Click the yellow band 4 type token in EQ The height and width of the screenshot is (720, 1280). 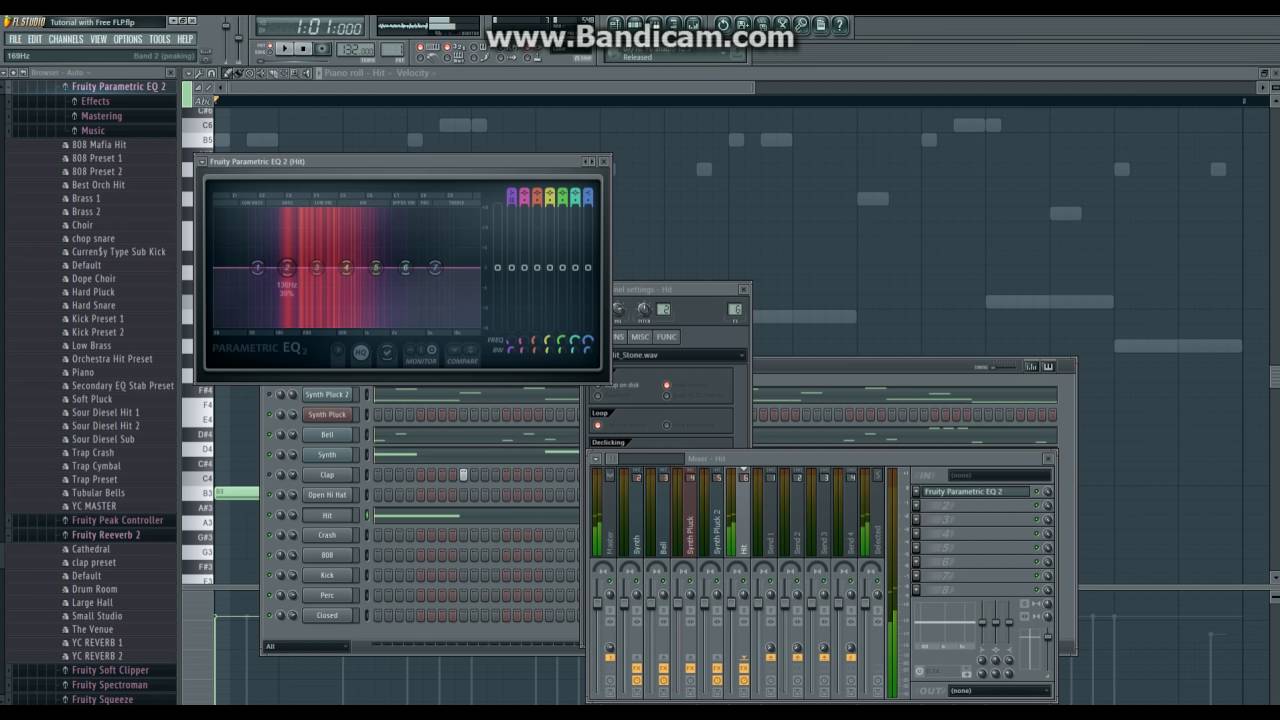549,197
